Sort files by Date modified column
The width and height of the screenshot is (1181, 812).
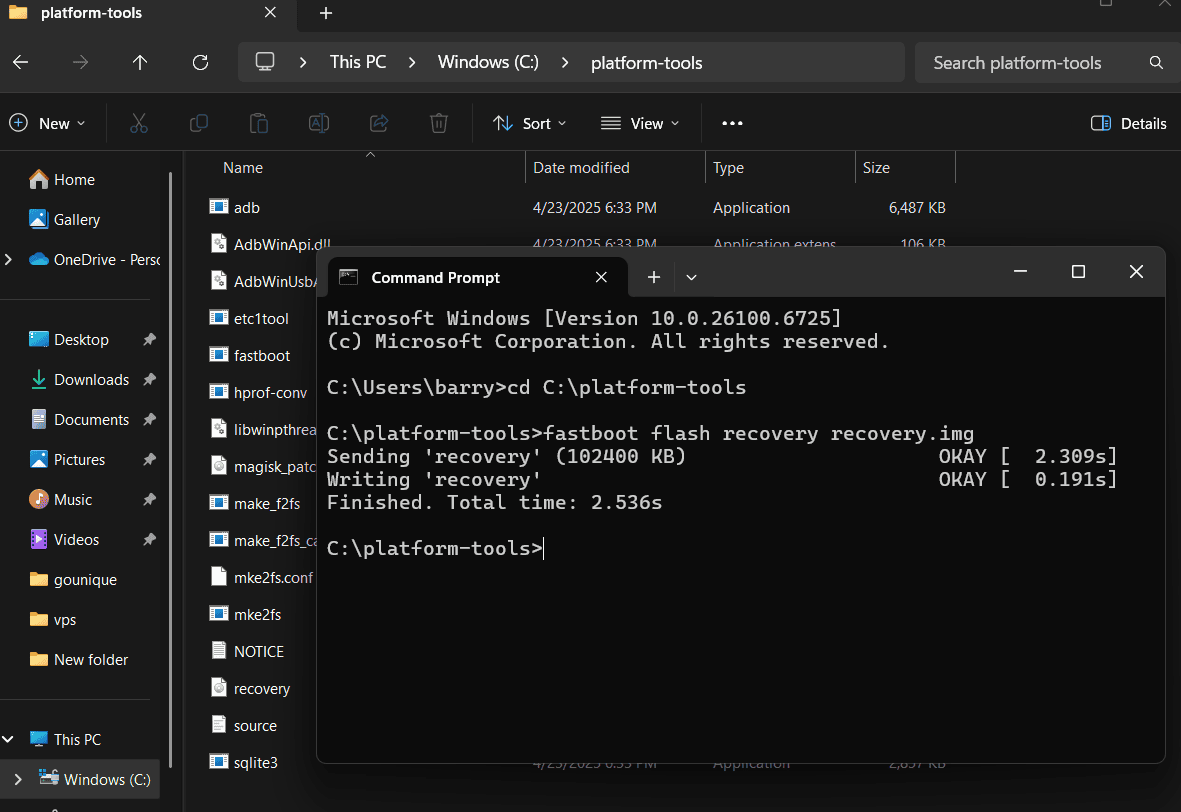581,168
